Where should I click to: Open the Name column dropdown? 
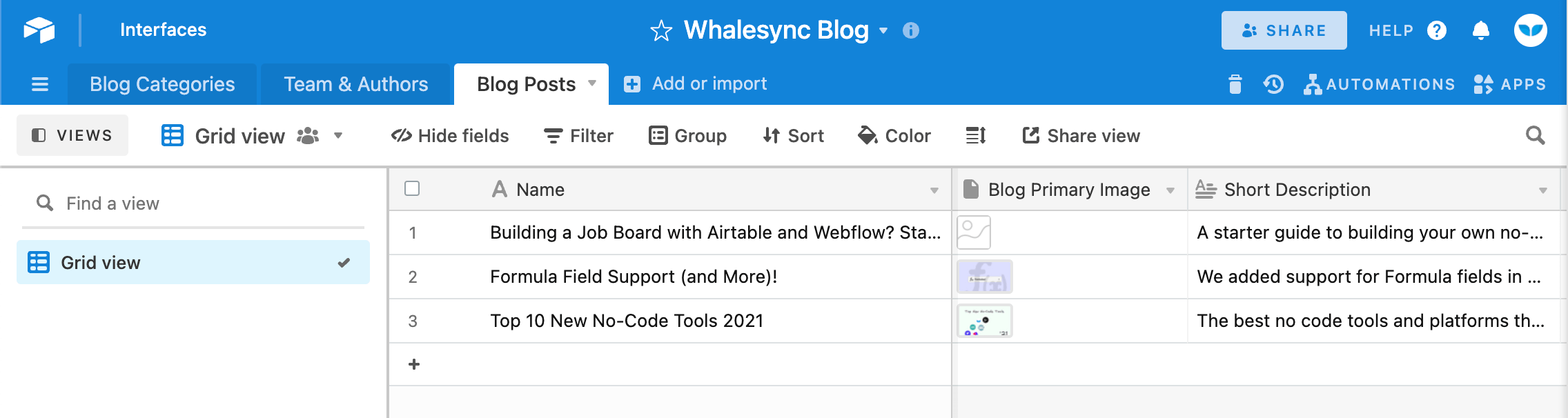pos(934,190)
